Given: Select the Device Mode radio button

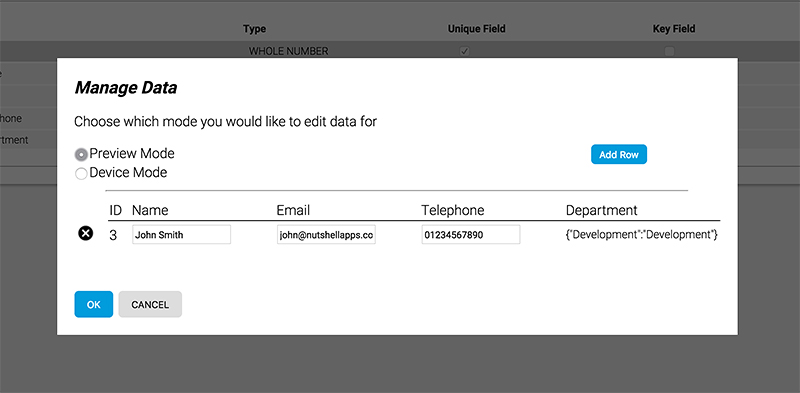Looking at the screenshot, I should pyautogui.click(x=81, y=174).
